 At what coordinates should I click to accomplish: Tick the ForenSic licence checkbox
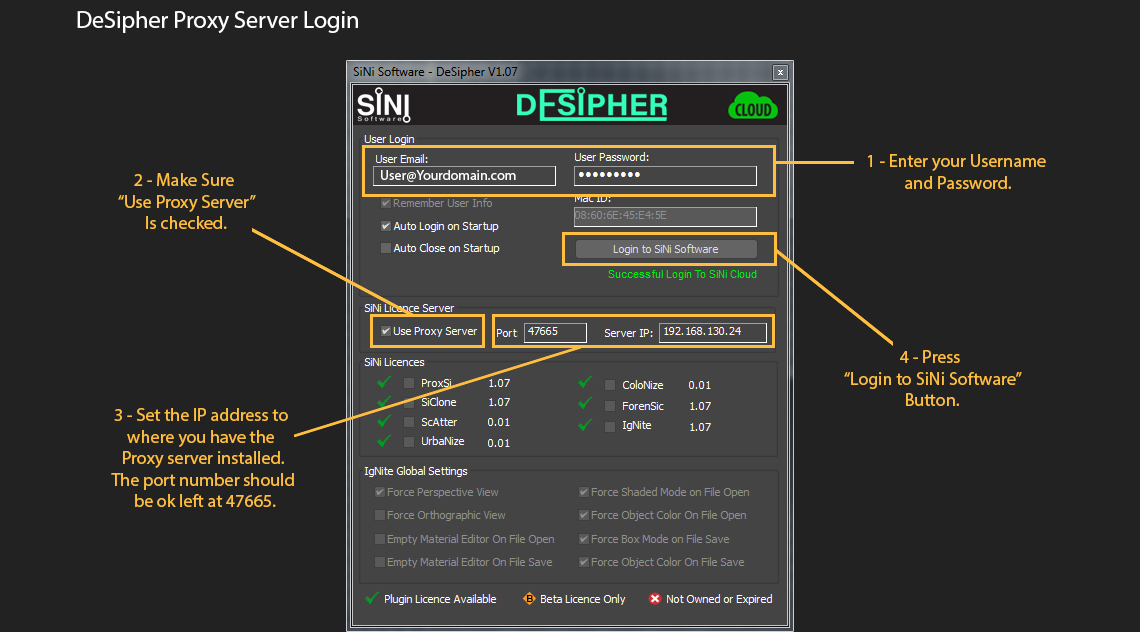tap(610, 406)
